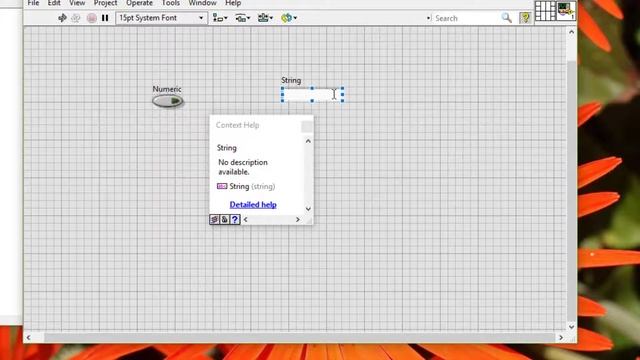Select the Numeric control label
640x360 pixels.
[x=167, y=89]
